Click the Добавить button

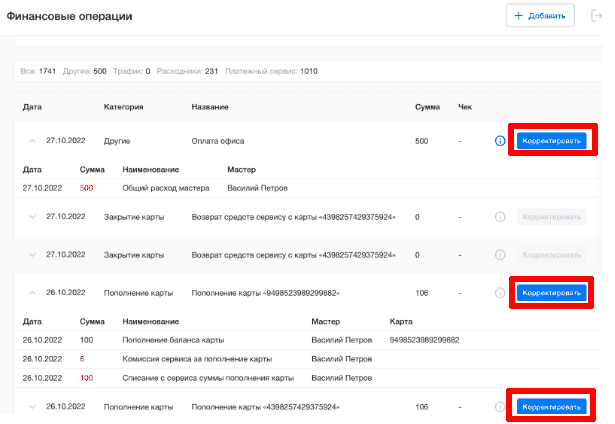pos(540,16)
